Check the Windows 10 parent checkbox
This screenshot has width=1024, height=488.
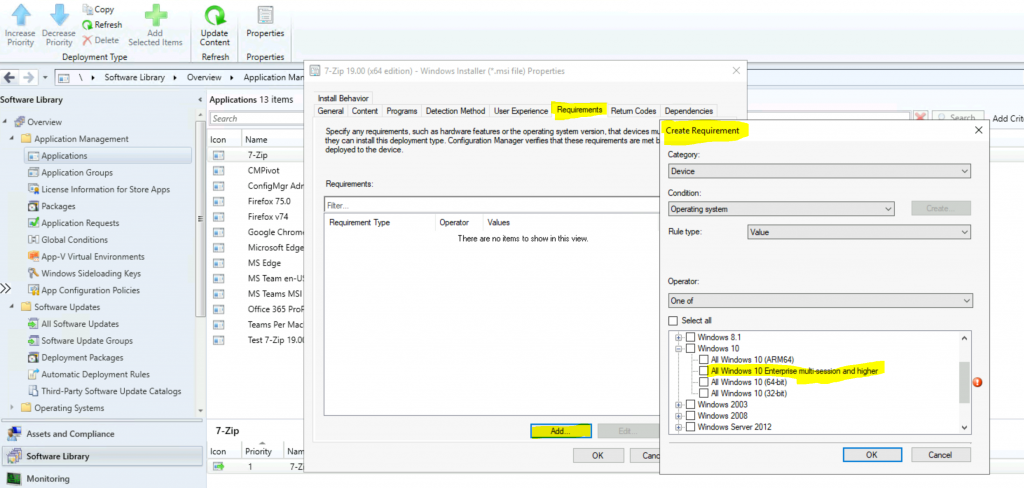pos(690,349)
